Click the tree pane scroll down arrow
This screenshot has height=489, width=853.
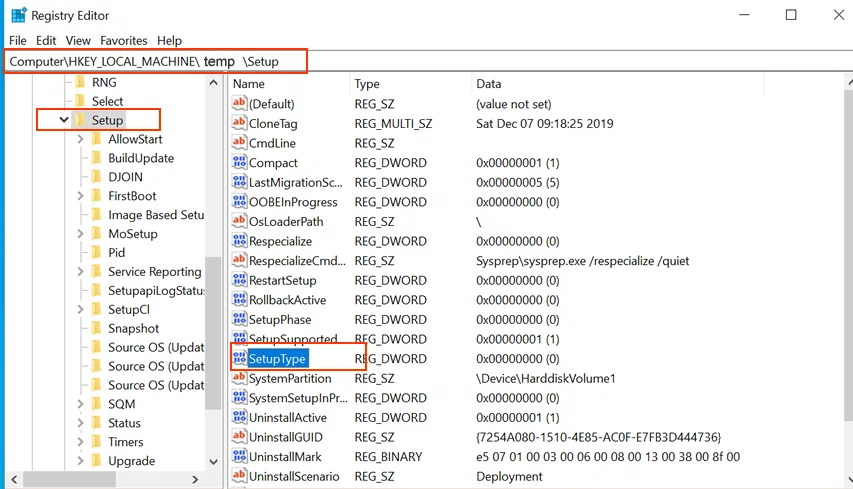point(213,462)
